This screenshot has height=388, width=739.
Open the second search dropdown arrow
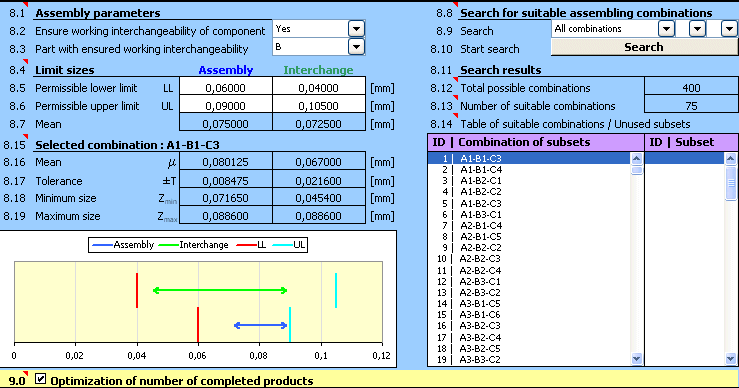coord(697,29)
